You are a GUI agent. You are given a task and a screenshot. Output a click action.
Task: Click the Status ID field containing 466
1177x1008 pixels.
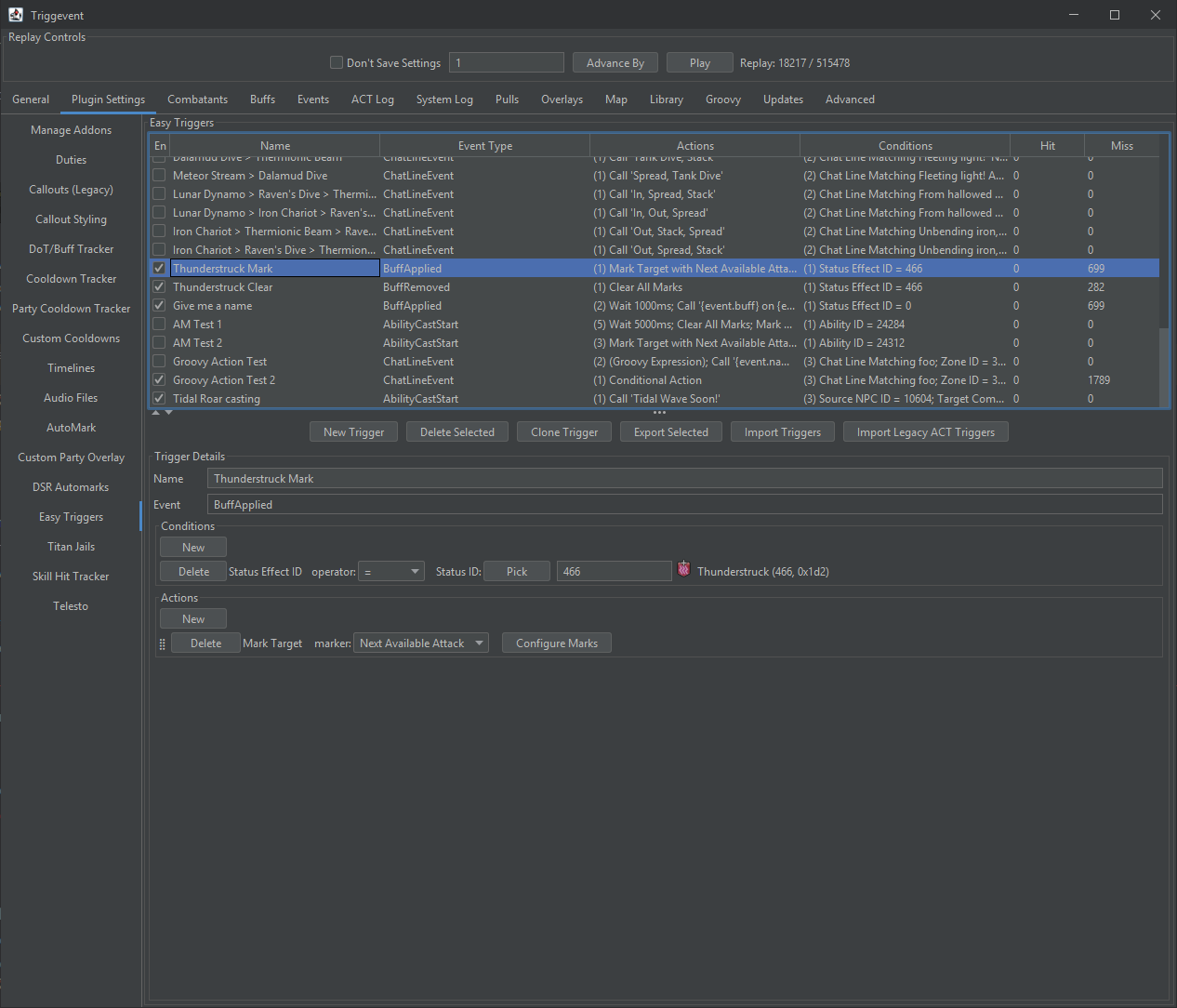[615, 572]
